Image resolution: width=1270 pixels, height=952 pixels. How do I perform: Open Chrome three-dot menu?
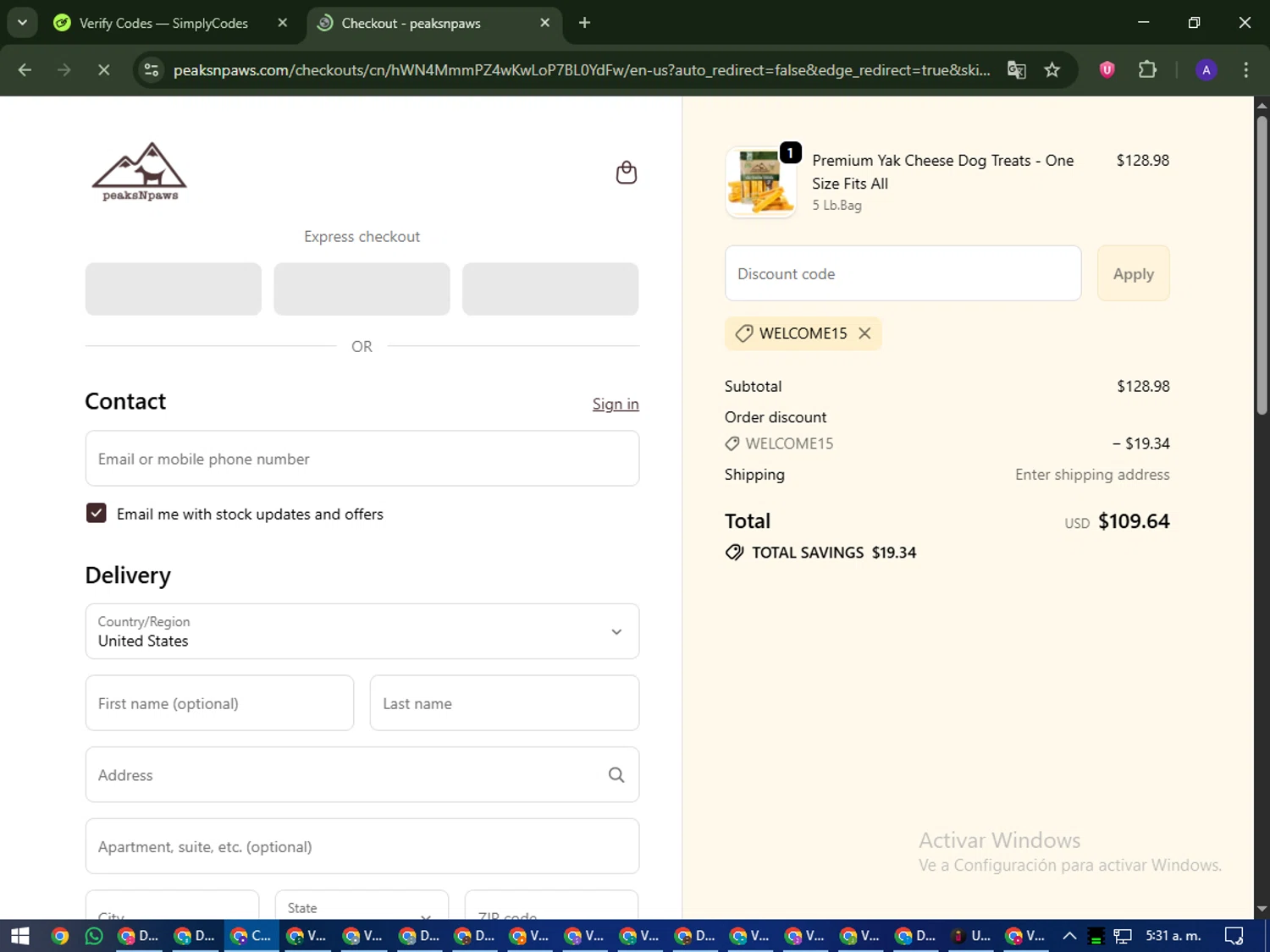click(x=1245, y=70)
